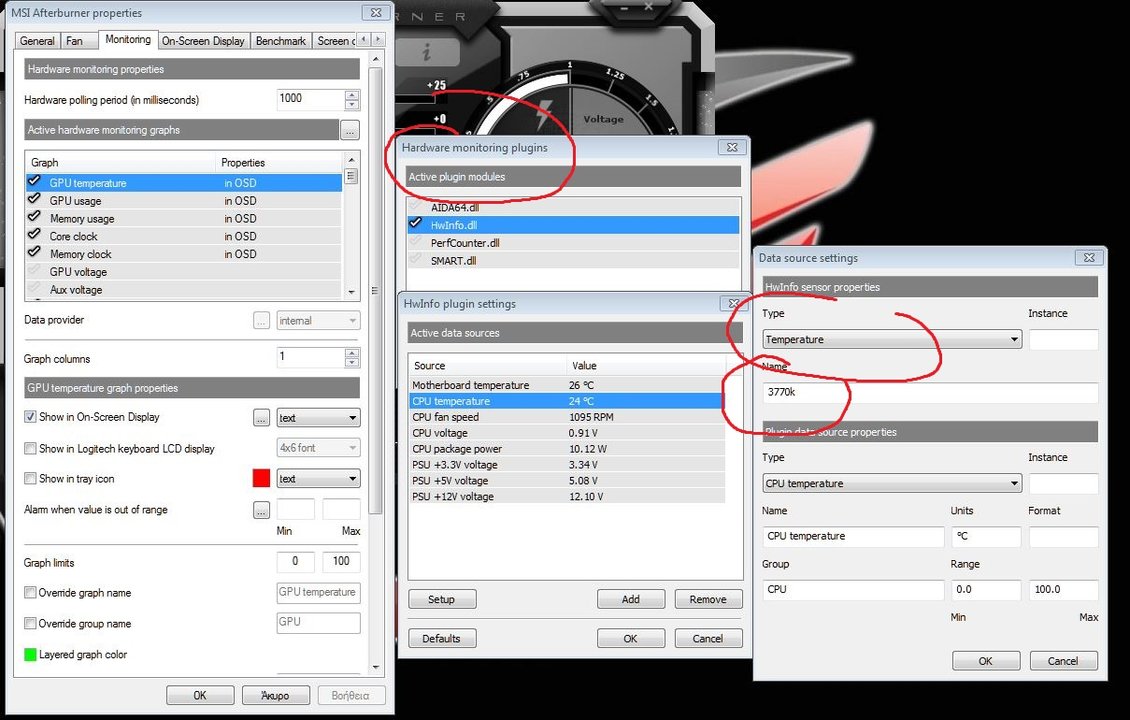The width and height of the screenshot is (1130, 720).
Task: Click OK in Afterburner properties window
Action: point(200,695)
